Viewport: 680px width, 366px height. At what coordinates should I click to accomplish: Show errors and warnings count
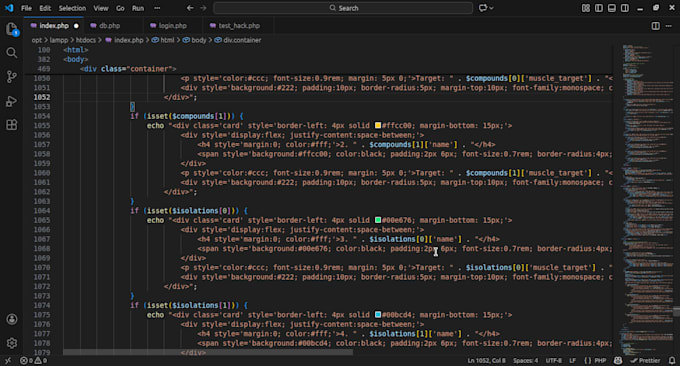pos(33,360)
